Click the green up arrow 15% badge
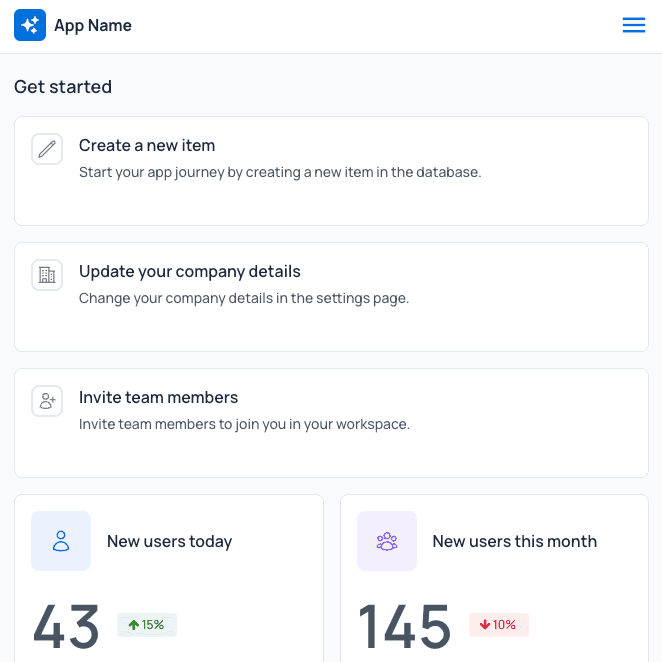 click(x=147, y=625)
